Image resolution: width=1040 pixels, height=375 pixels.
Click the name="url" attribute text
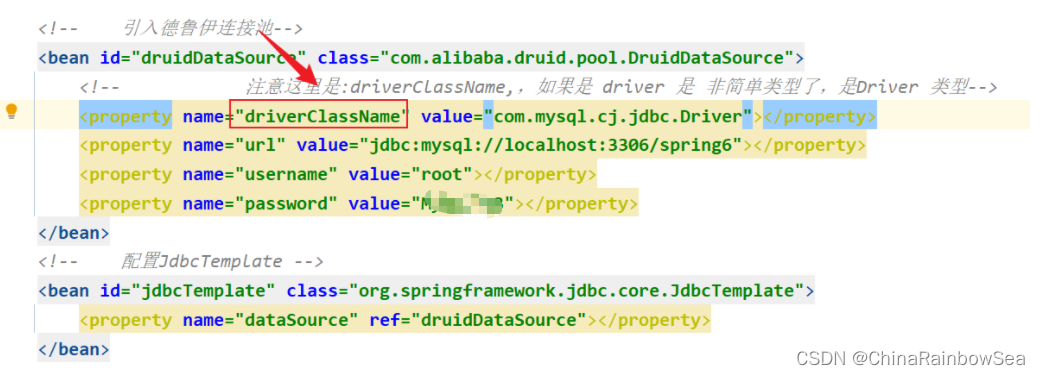(x=233, y=145)
